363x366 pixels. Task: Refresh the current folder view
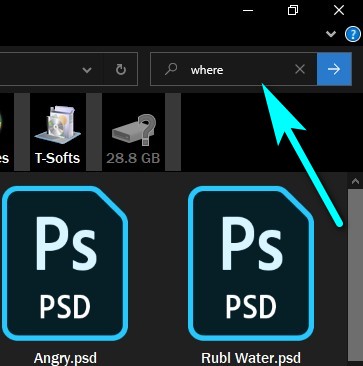coord(120,69)
